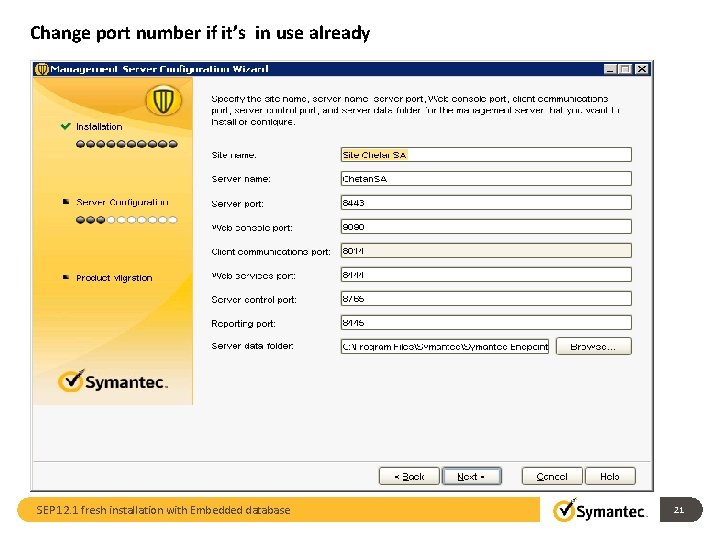Image resolution: width=720 pixels, height=540 pixels.
Task: Click the Installation progress dots
Action: pyautogui.click(x=127, y=144)
